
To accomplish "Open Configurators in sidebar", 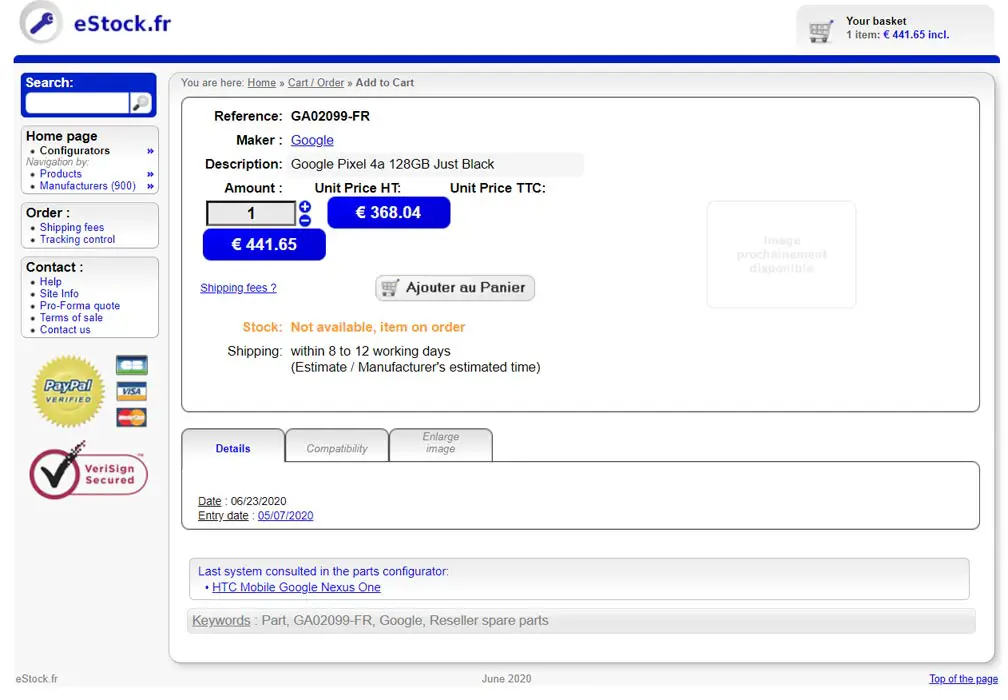I will coord(75,150).
